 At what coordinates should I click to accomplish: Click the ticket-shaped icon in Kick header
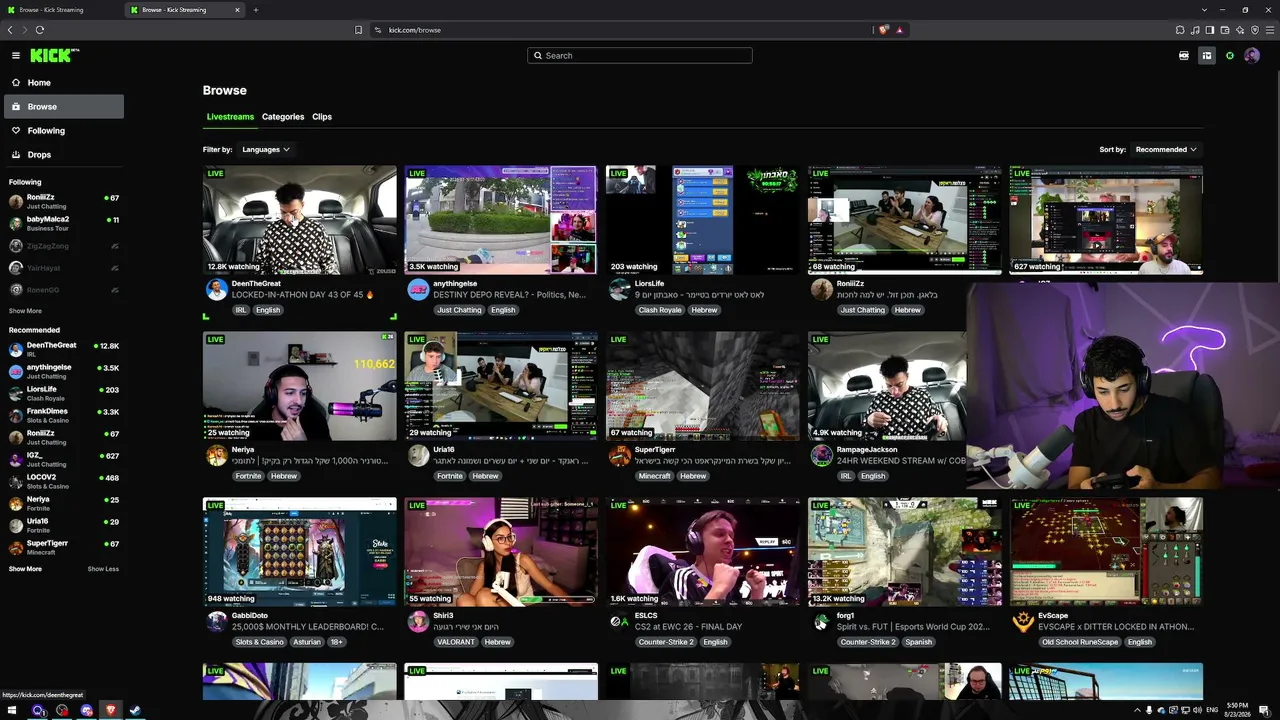(x=1184, y=56)
